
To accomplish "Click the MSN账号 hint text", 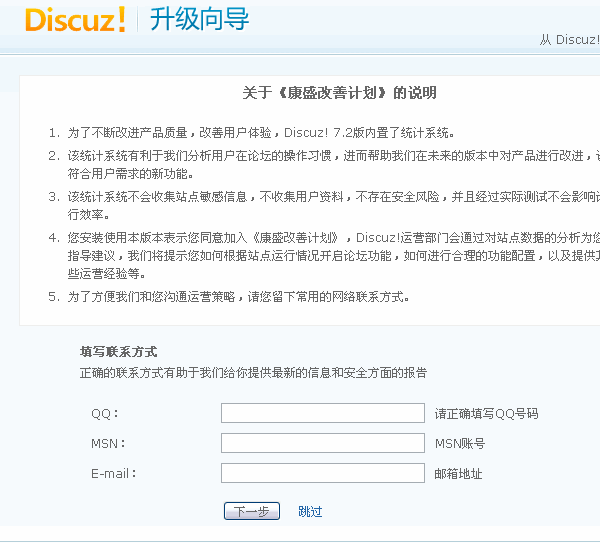I will [x=460, y=444].
